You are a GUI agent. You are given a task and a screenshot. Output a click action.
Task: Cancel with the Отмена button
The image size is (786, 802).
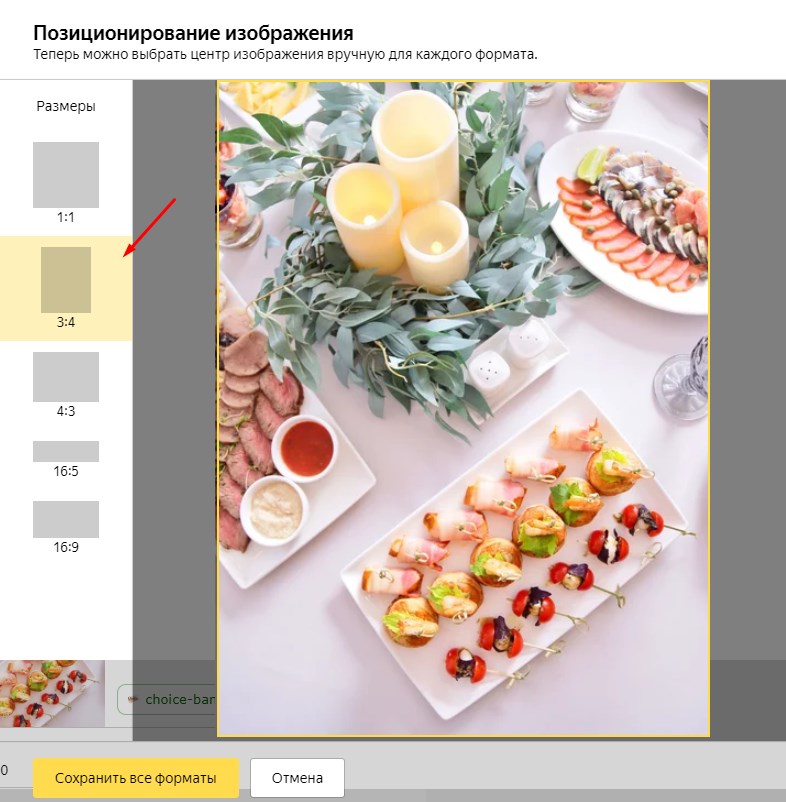click(297, 778)
